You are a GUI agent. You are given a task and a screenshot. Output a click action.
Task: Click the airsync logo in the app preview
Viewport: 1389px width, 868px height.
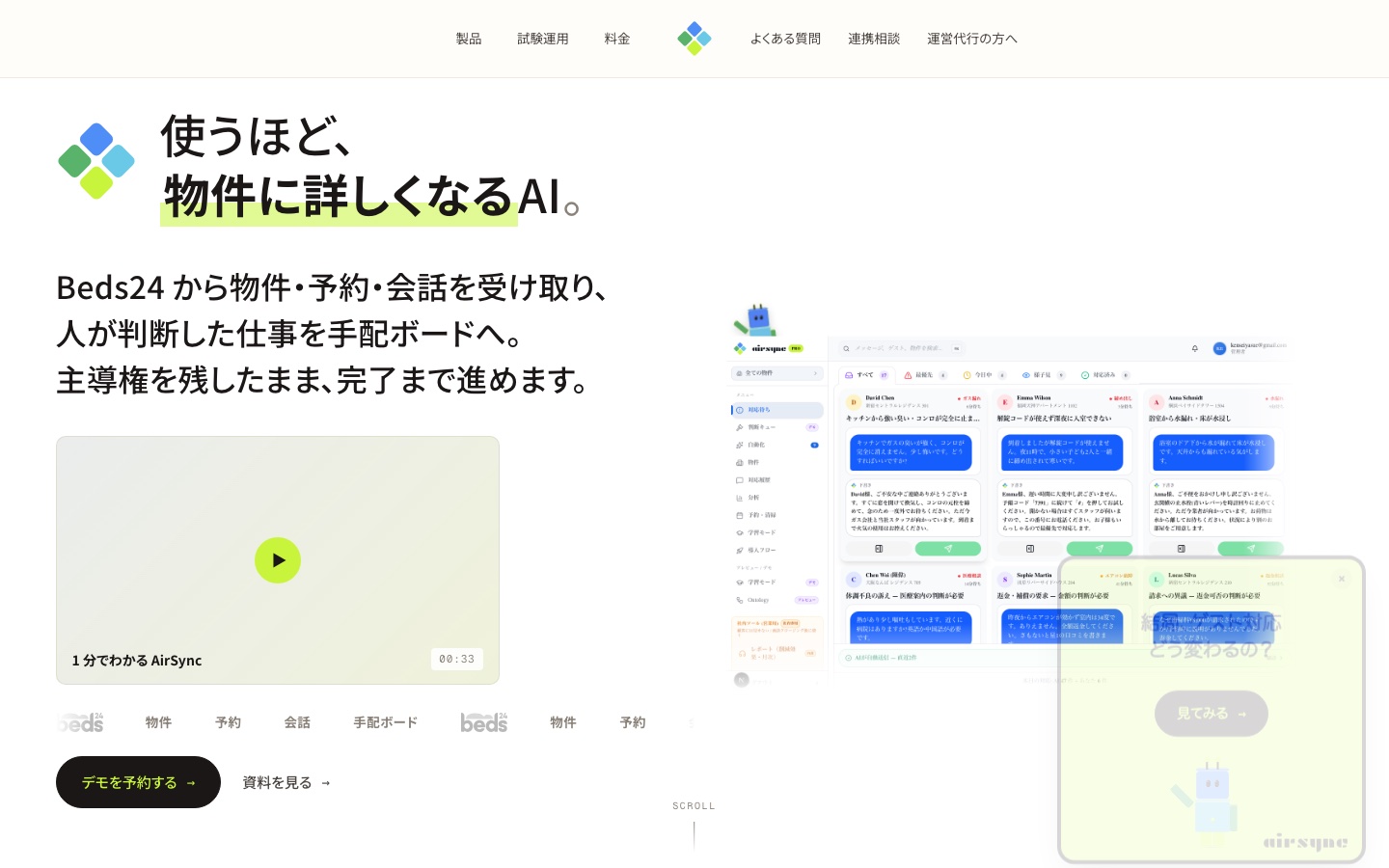pos(769,348)
